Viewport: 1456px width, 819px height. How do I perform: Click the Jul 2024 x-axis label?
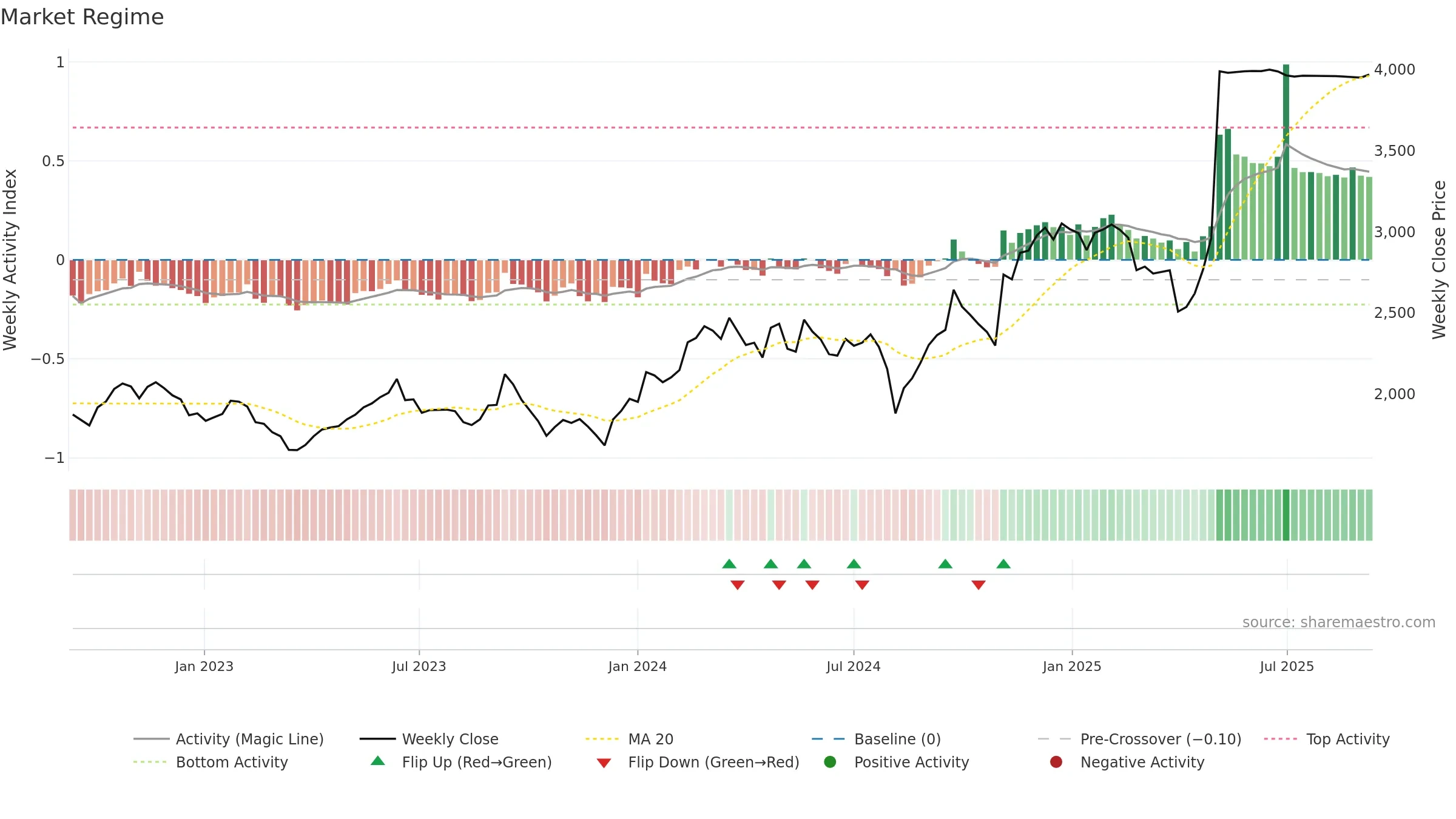coord(853,666)
